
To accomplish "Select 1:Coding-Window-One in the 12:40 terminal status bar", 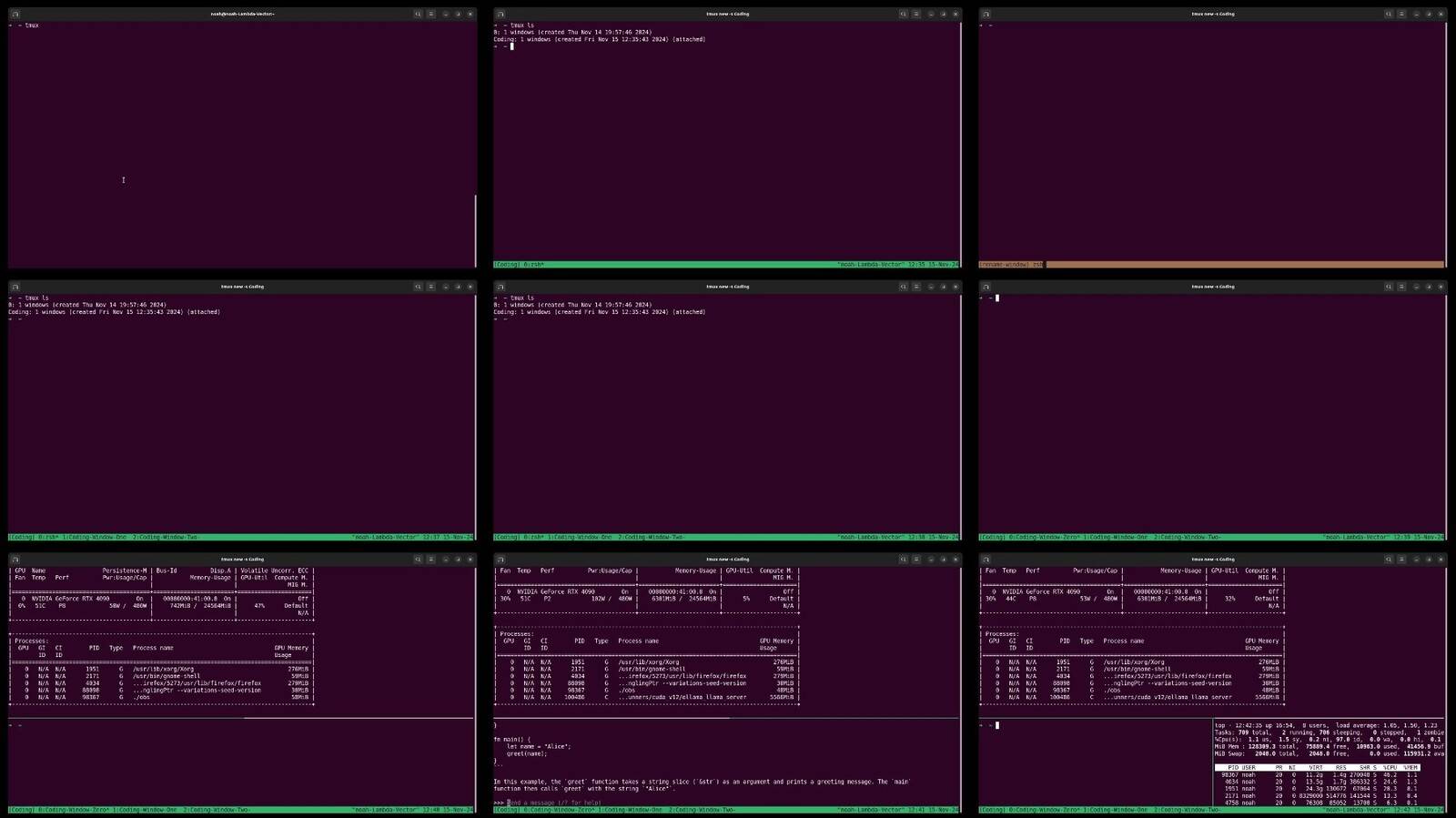I will [x=146, y=810].
